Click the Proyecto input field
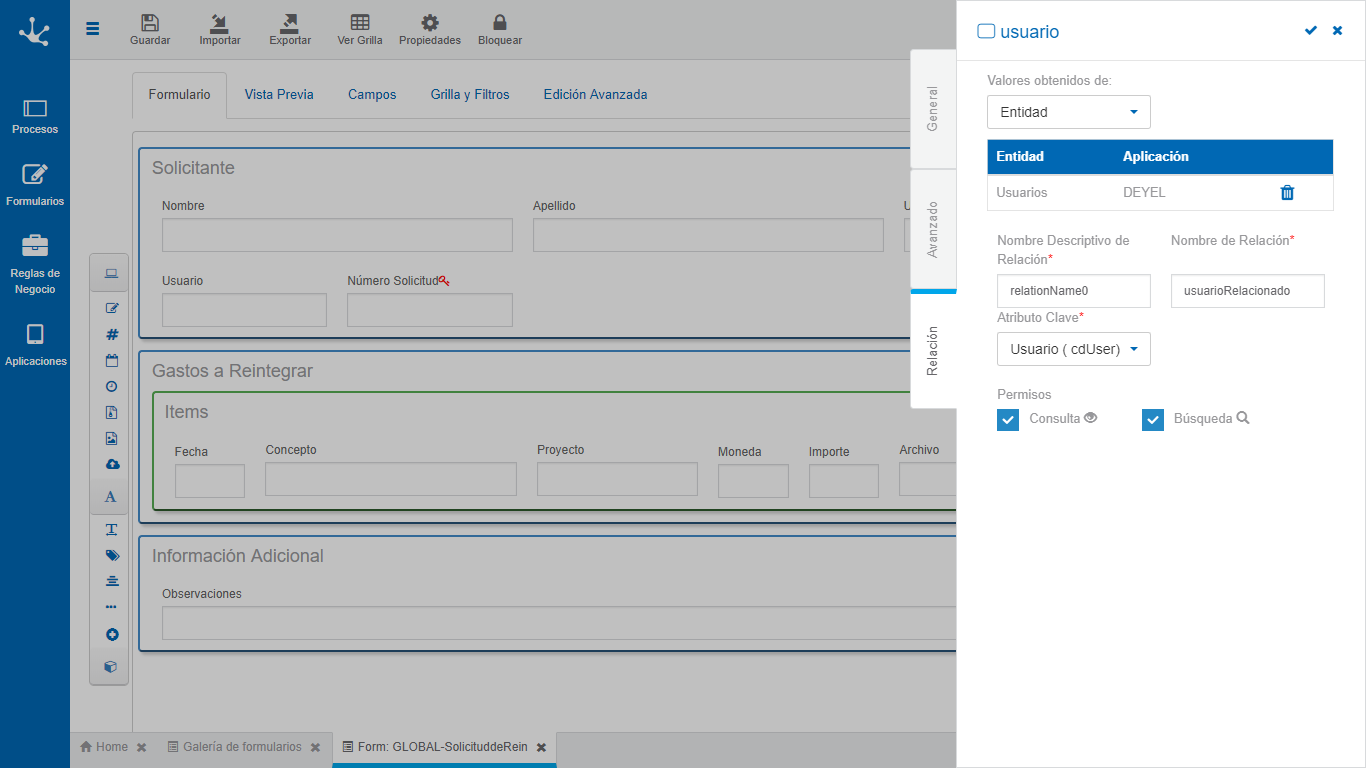This screenshot has width=1366, height=768. (x=617, y=479)
